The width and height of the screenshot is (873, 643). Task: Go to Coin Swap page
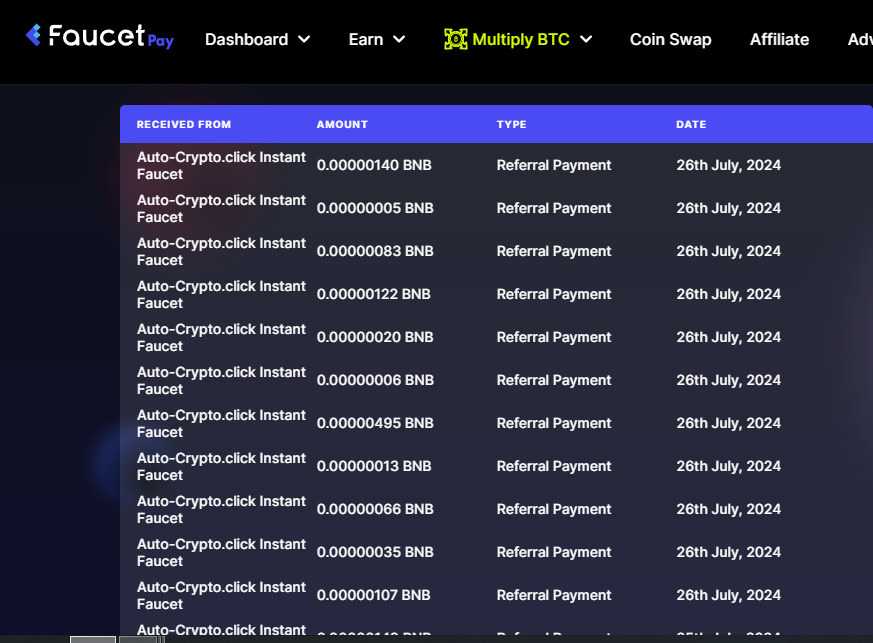pyautogui.click(x=670, y=40)
